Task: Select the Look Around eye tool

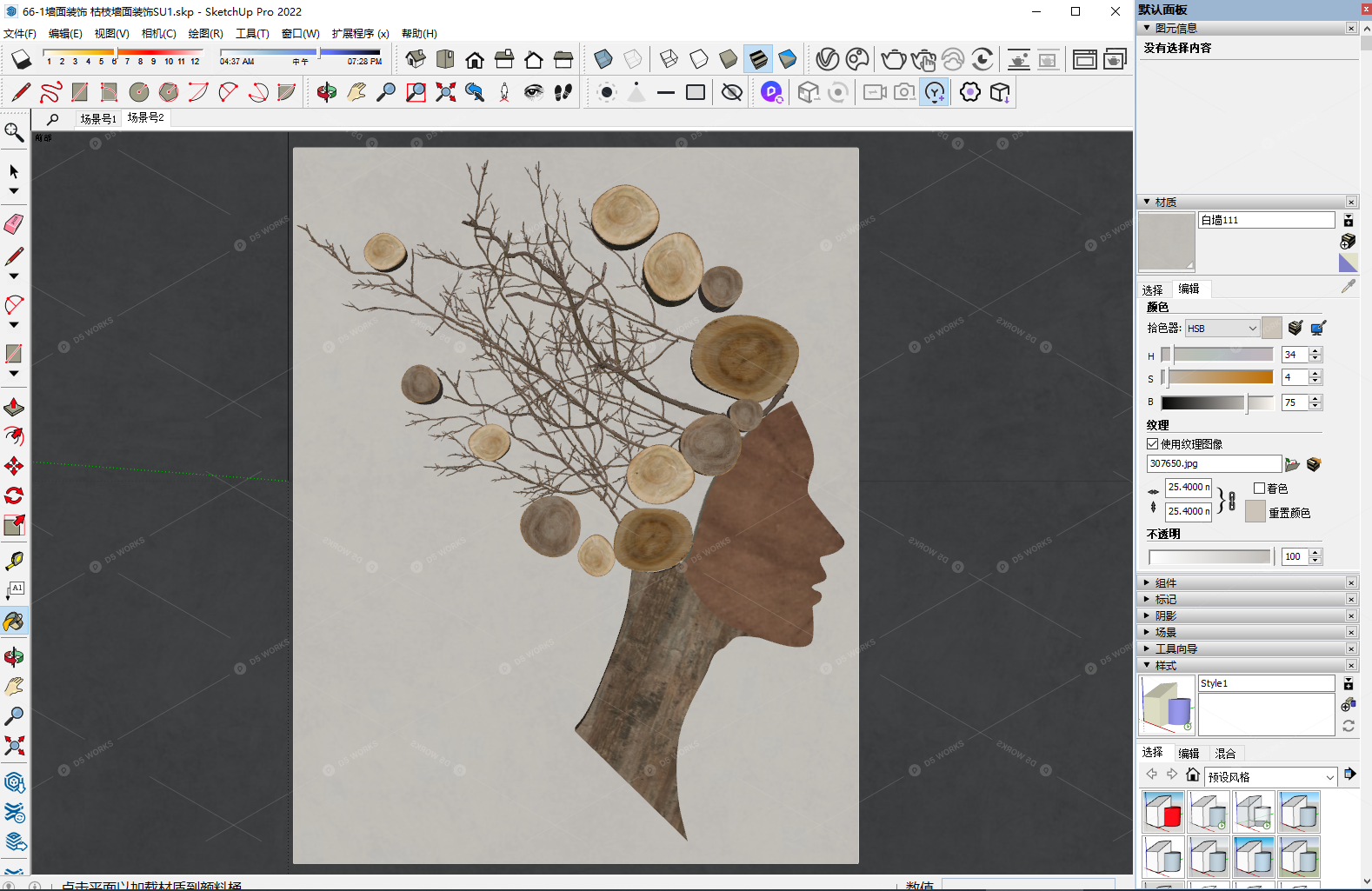Action: 534,92
